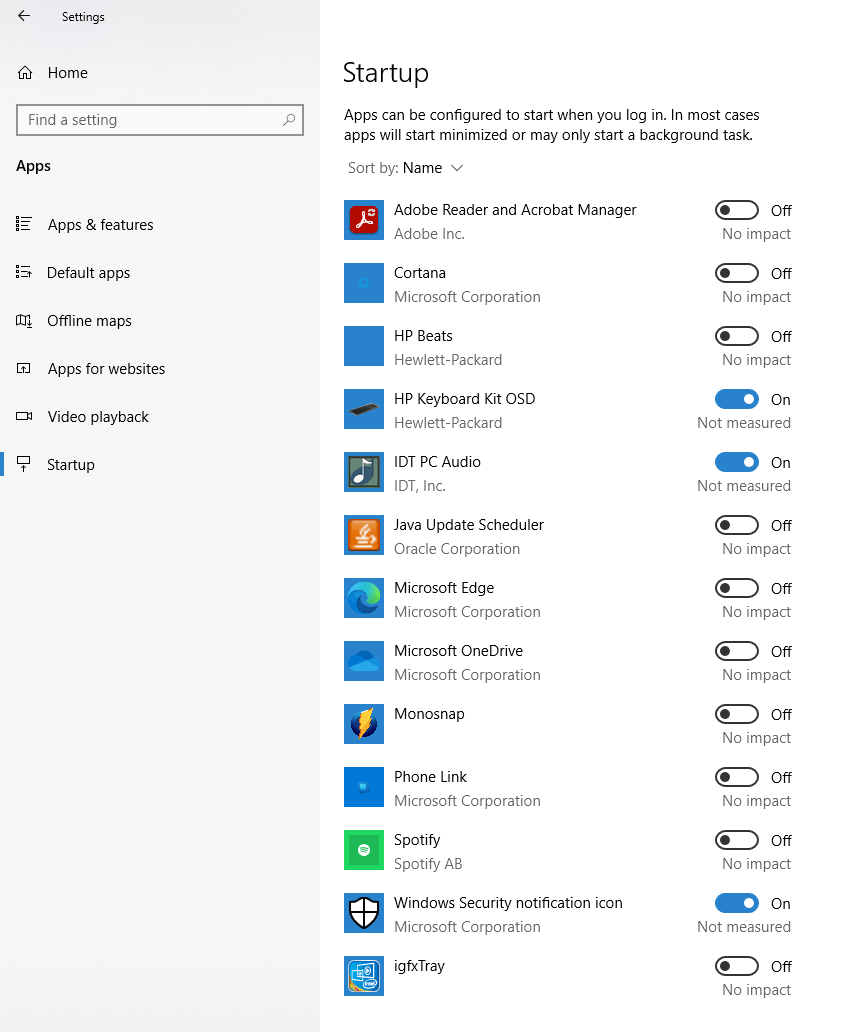This screenshot has width=850, height=1032.
Task: Click the Spotify green icon
Action: (363, 850)
